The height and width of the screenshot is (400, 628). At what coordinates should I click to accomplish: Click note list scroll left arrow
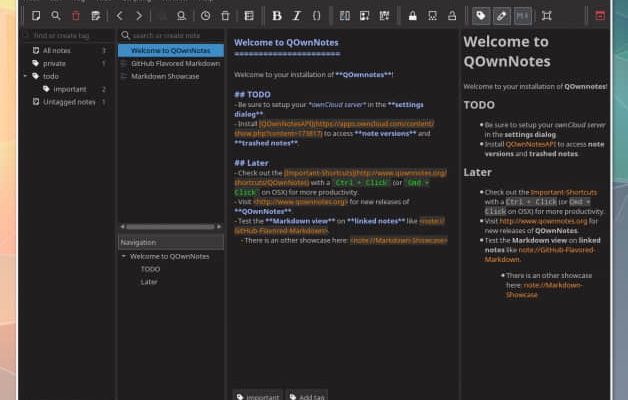point(122,227)
